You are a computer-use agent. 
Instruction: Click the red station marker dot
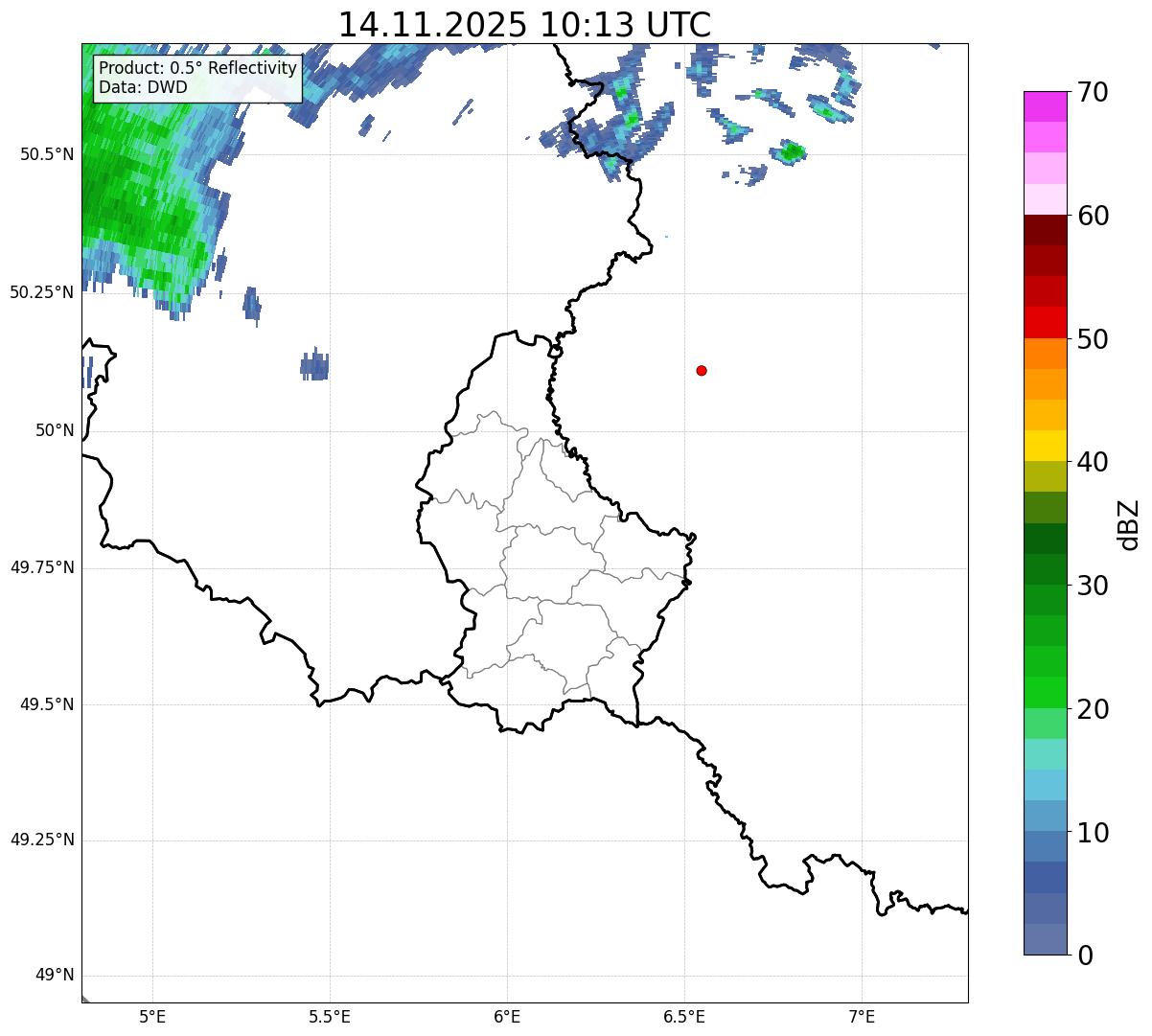pos(702,370)
